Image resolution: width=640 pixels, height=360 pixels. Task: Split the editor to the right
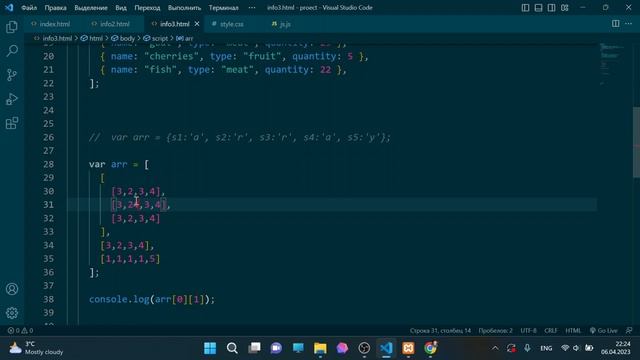616,24
